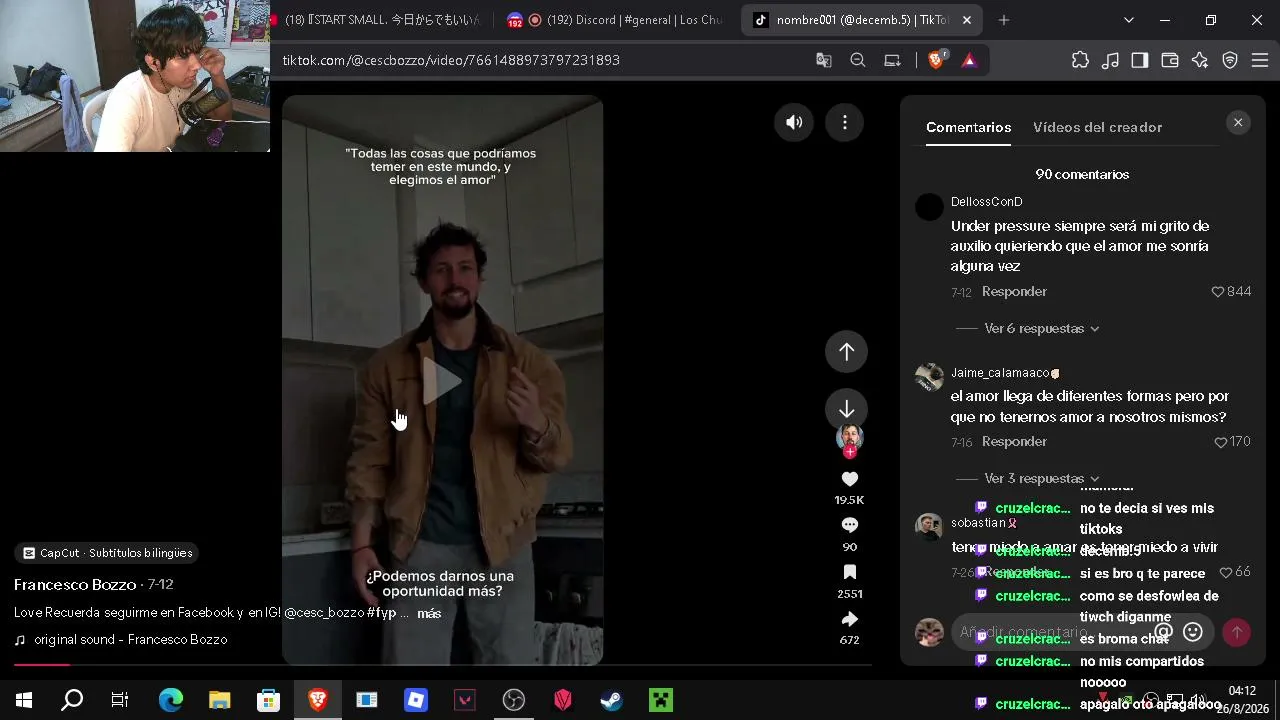
Task: Like the comment with 66 likes
Action: click(1226, 573)
